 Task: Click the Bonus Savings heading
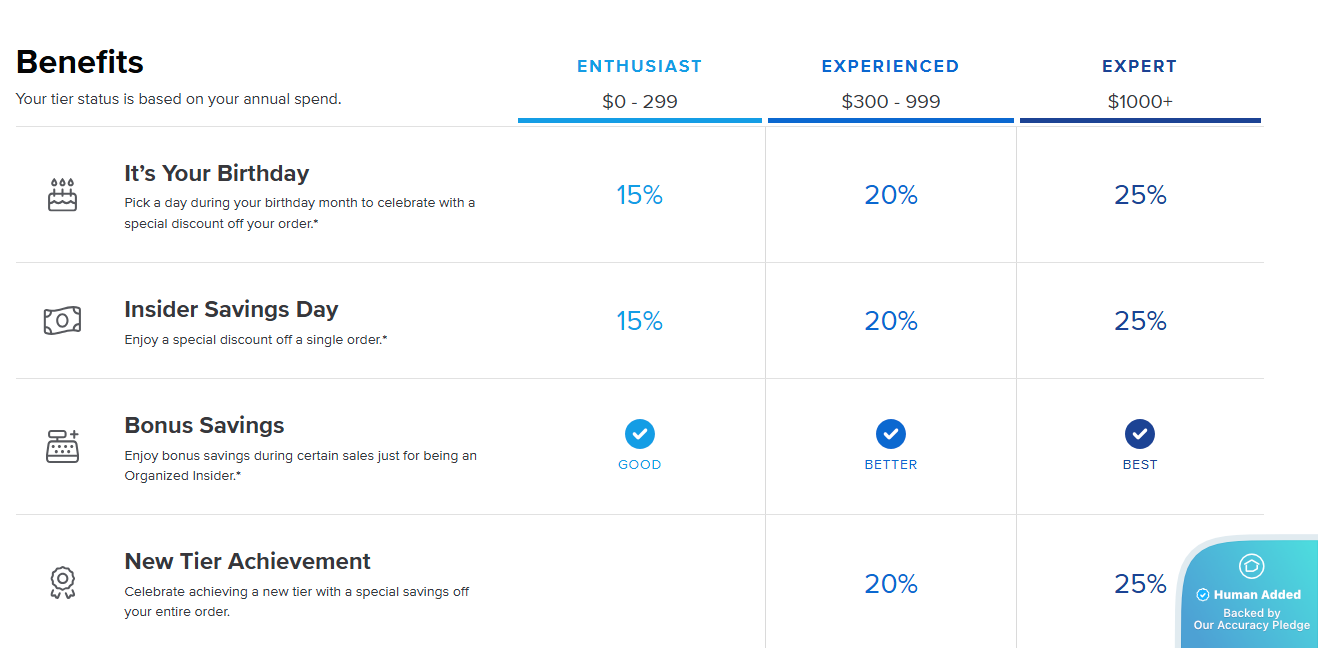[204, 425]
